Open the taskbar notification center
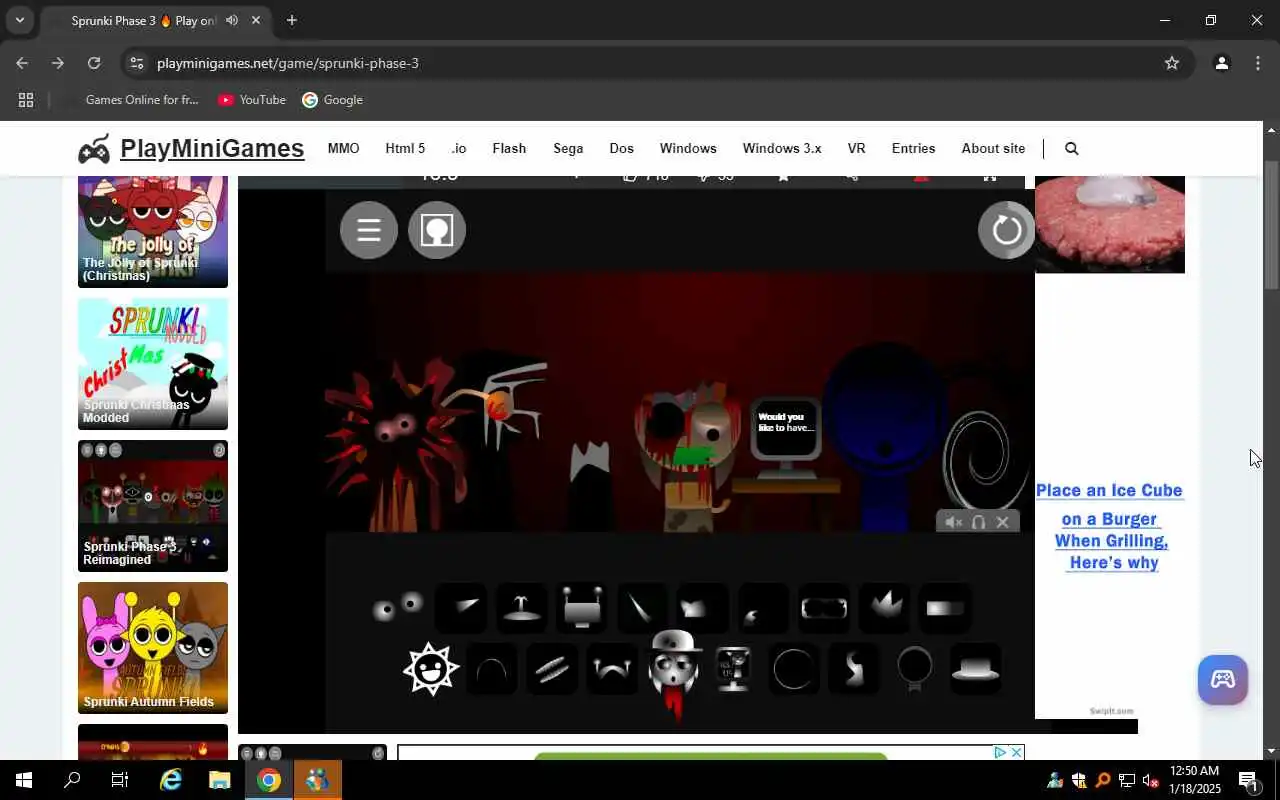 click(1249, 780)
